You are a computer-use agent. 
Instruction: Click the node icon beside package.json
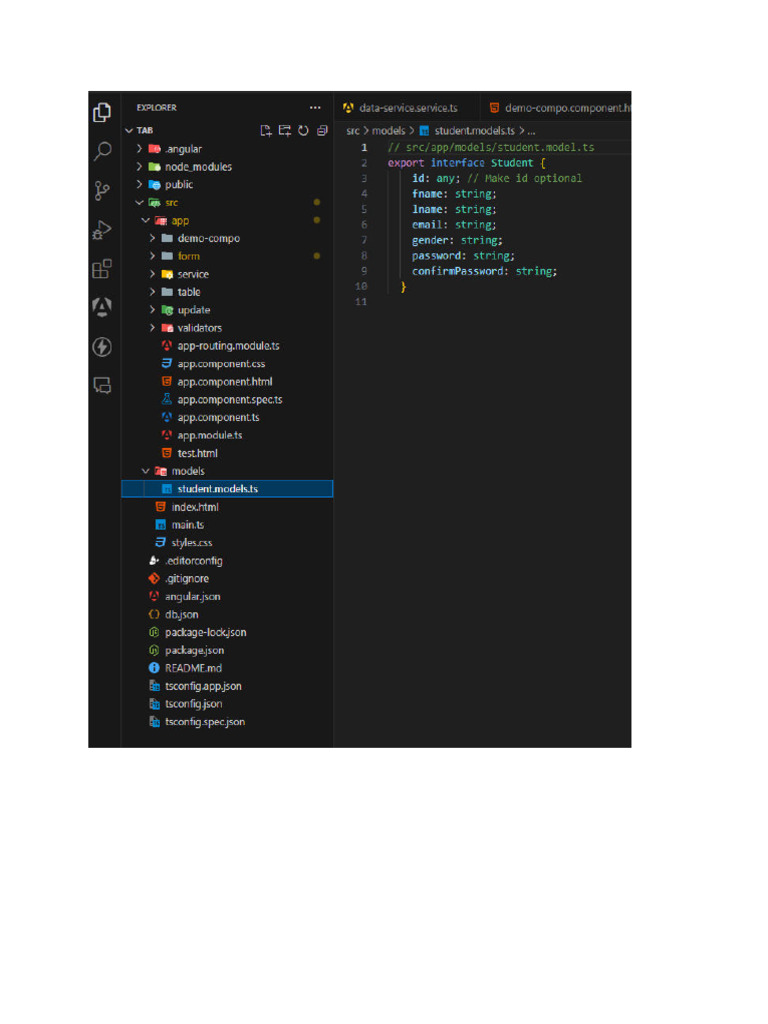click(154, 650)
